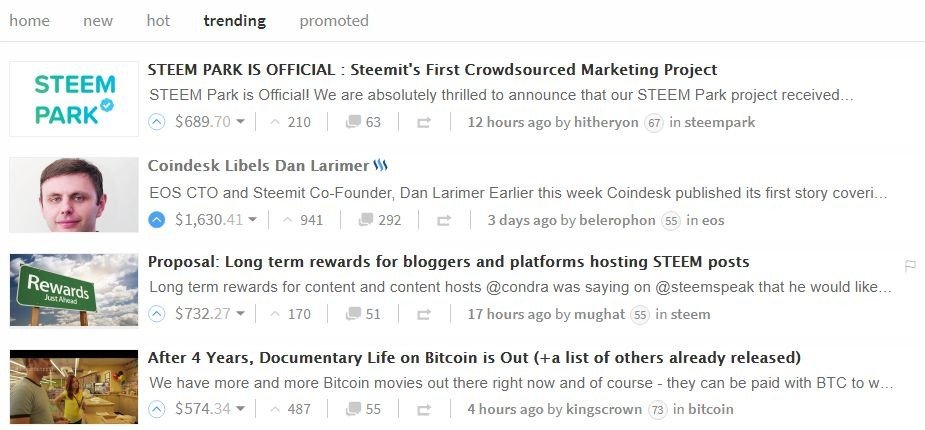Open post titled Coindesk Libels Dan Larimer
This screenshot has width=925, height=430.
pos(258,165)
